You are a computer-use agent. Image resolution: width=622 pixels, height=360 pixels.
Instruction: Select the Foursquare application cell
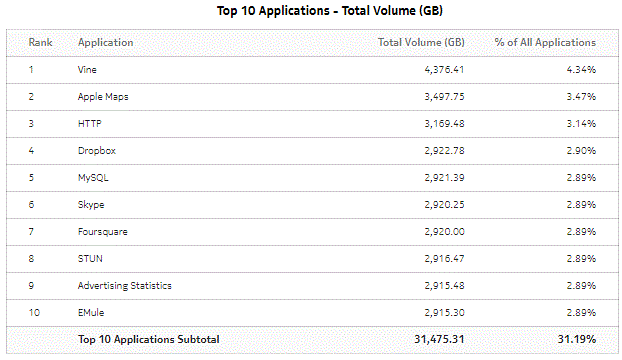coord(103,232)
